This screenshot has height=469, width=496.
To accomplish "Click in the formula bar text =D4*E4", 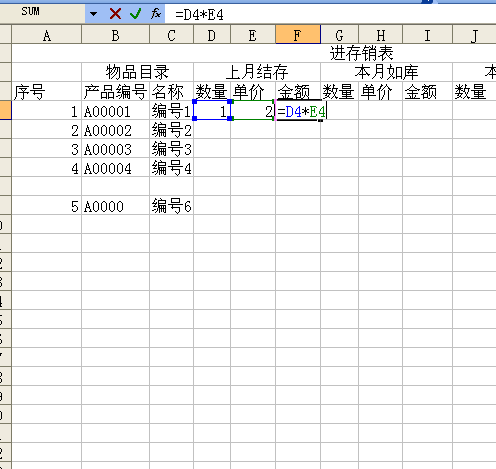I will (199, 15).
